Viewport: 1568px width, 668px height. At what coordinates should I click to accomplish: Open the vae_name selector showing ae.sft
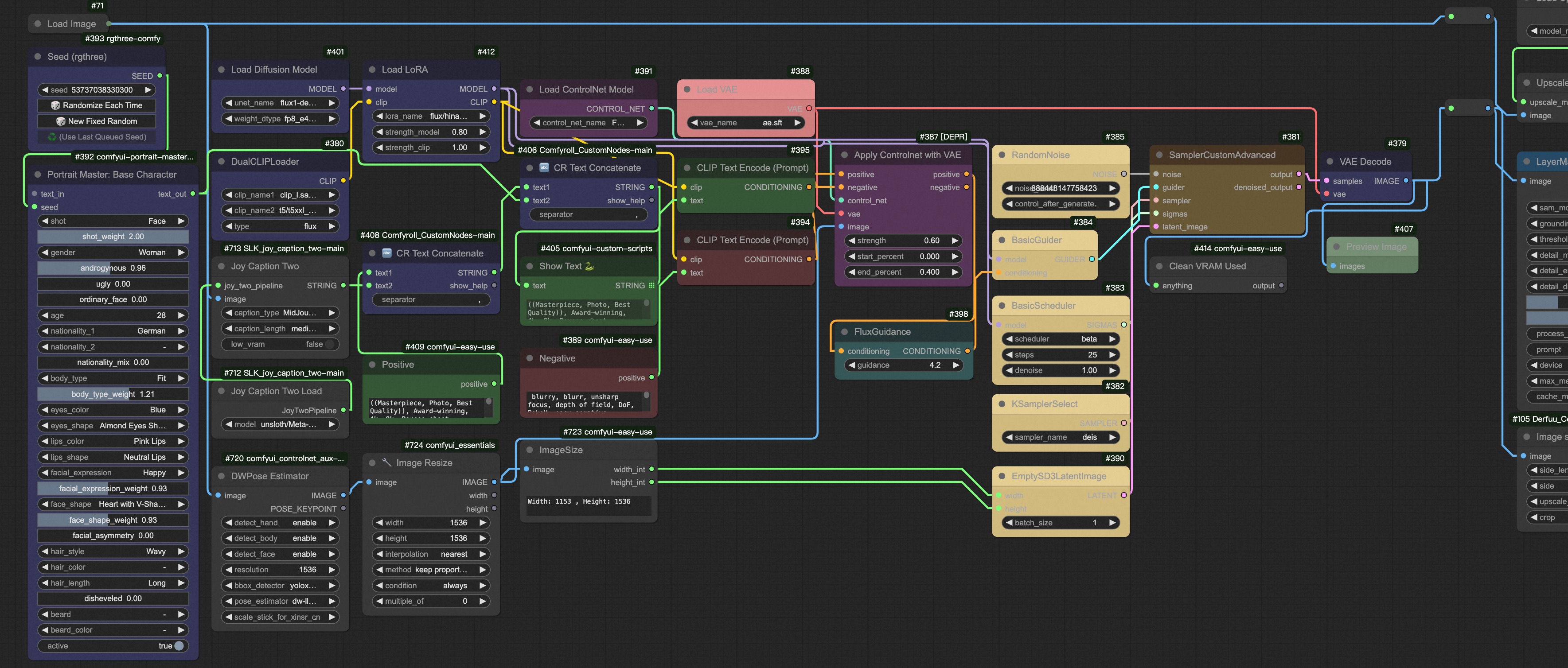746,123
